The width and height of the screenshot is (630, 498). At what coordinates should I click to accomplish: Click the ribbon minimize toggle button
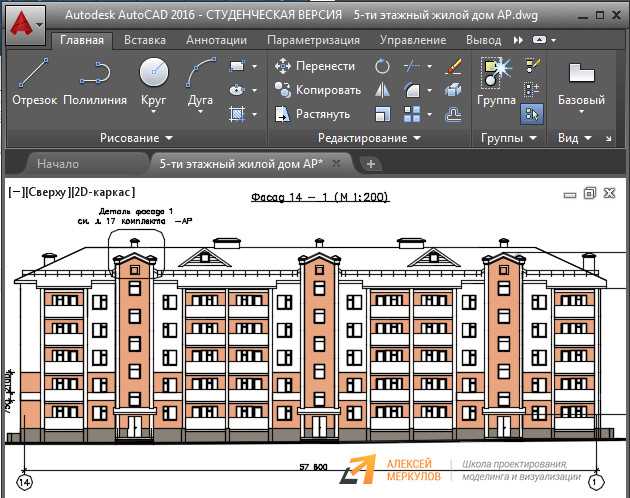[x=539, y=40]
